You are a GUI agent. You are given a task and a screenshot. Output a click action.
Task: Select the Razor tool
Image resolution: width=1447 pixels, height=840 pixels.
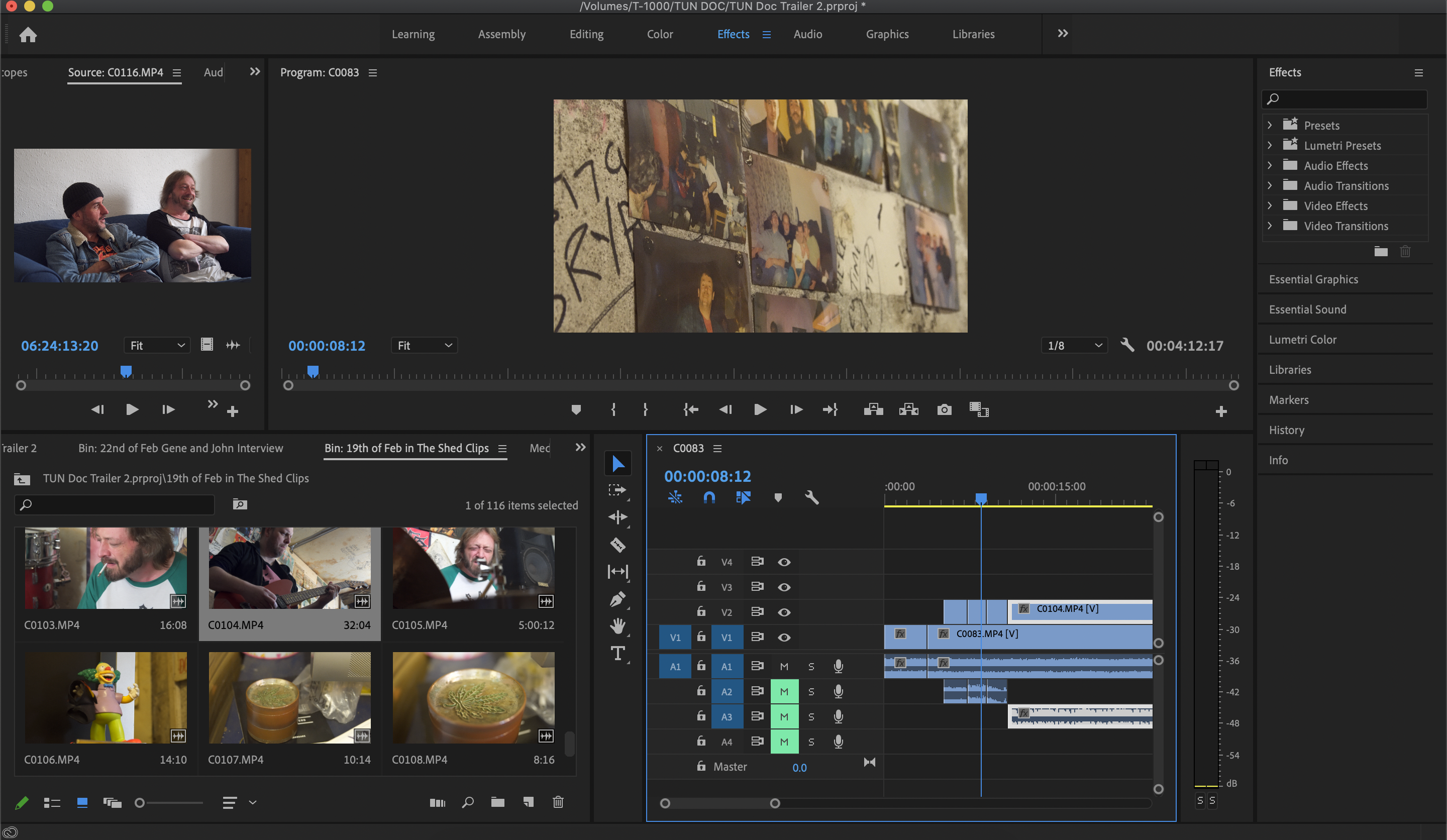pos(617,544)
